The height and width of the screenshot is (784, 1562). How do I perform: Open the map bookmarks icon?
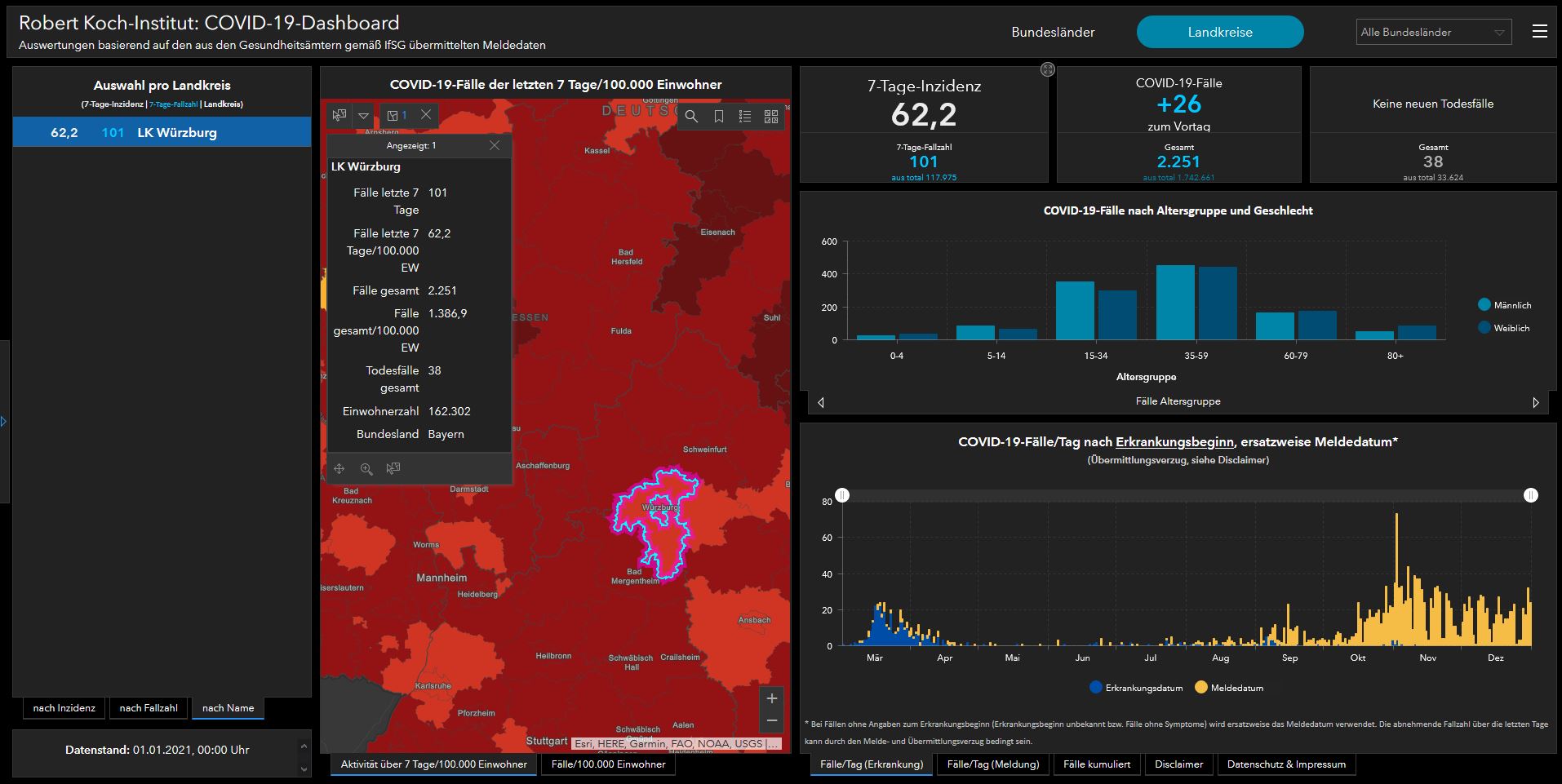pos(718,117)
